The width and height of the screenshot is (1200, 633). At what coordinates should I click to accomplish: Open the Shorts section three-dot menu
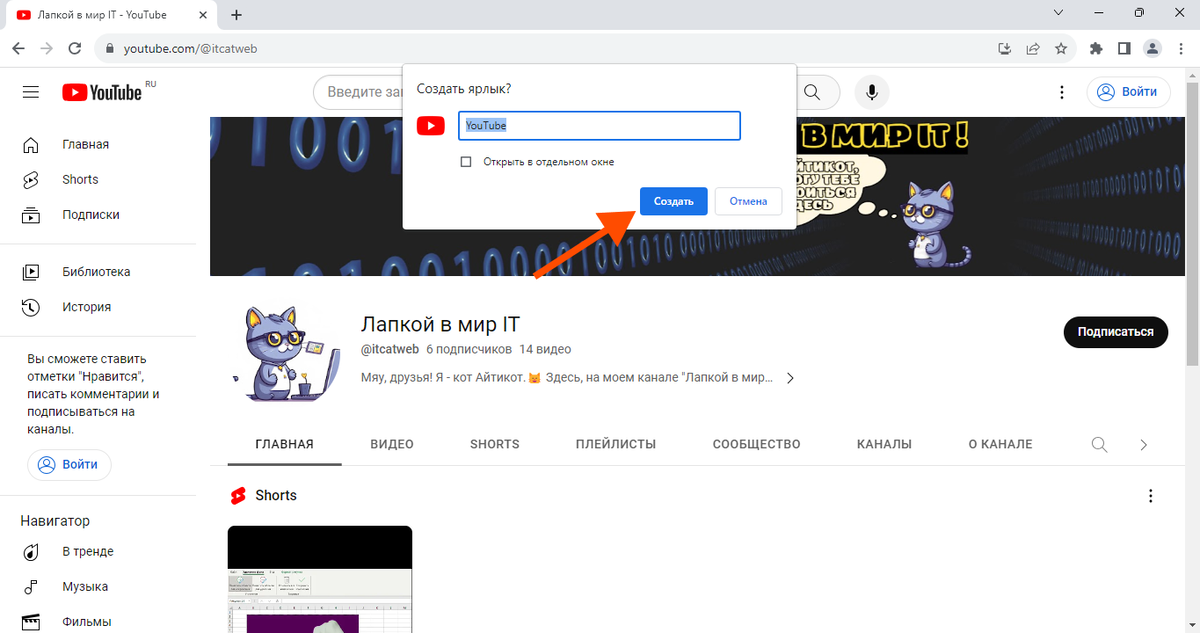coord(1151,496)
